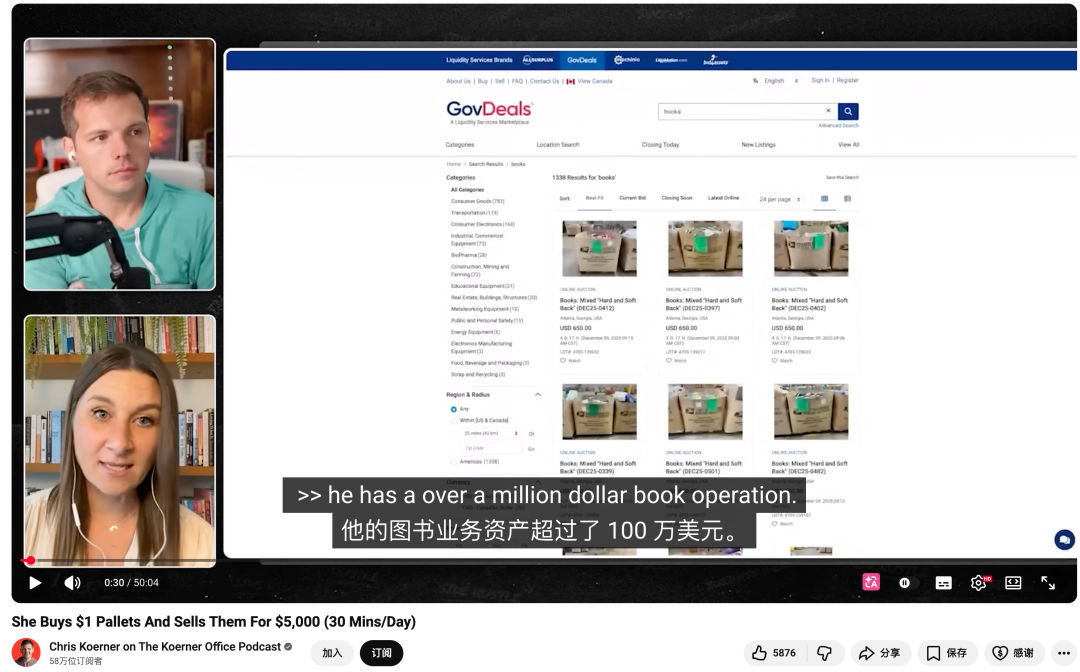Click the video progress bar scrubber
Viewport: 1080px width, 672px height.
[30, 560]
